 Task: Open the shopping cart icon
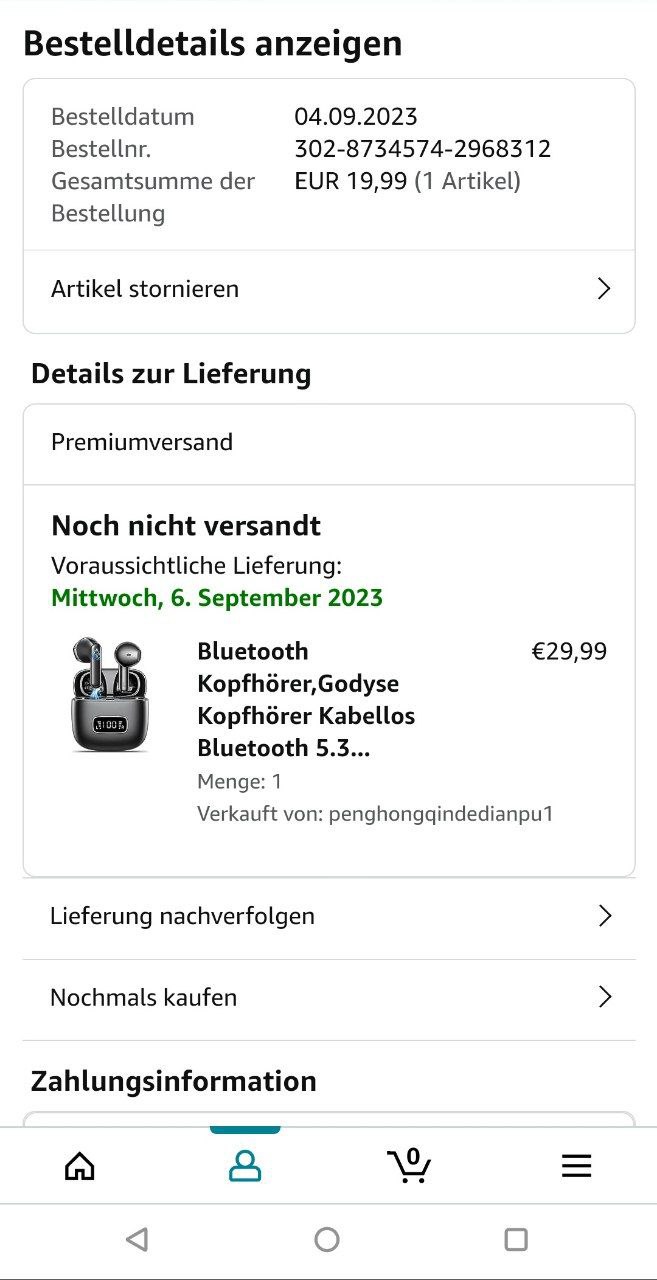click(x=409, y=1165)
